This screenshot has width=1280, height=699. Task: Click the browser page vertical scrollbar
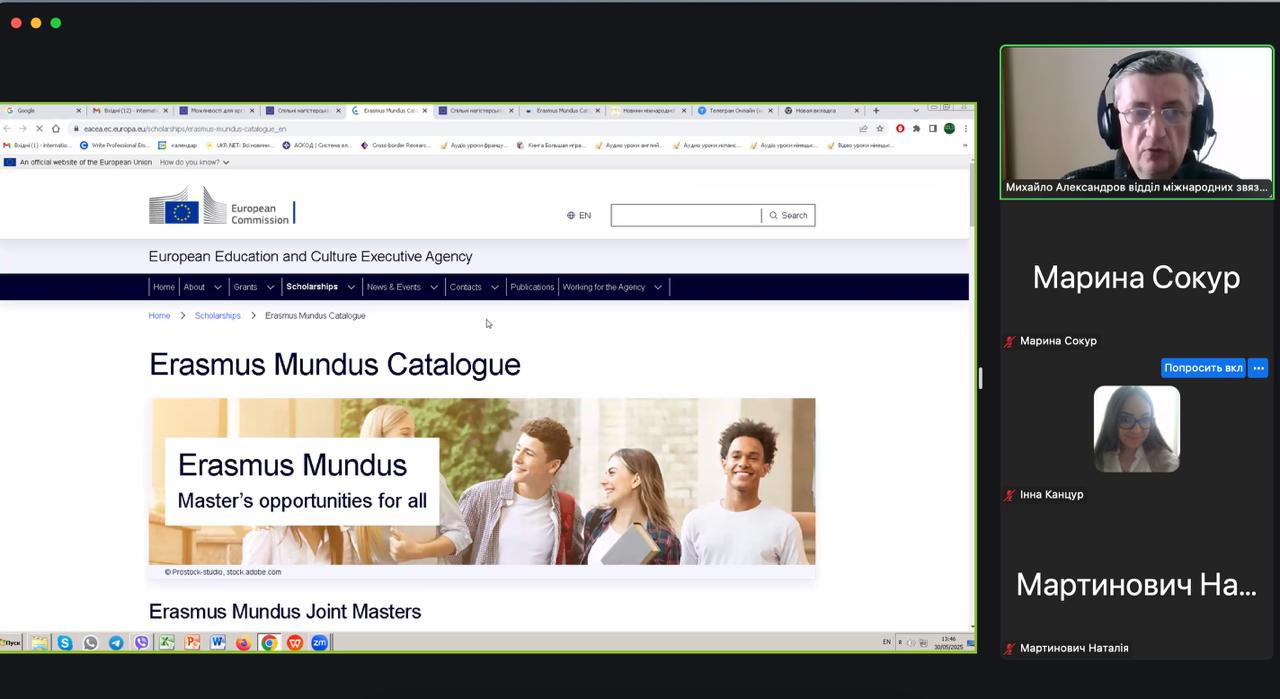pos(972,196)
